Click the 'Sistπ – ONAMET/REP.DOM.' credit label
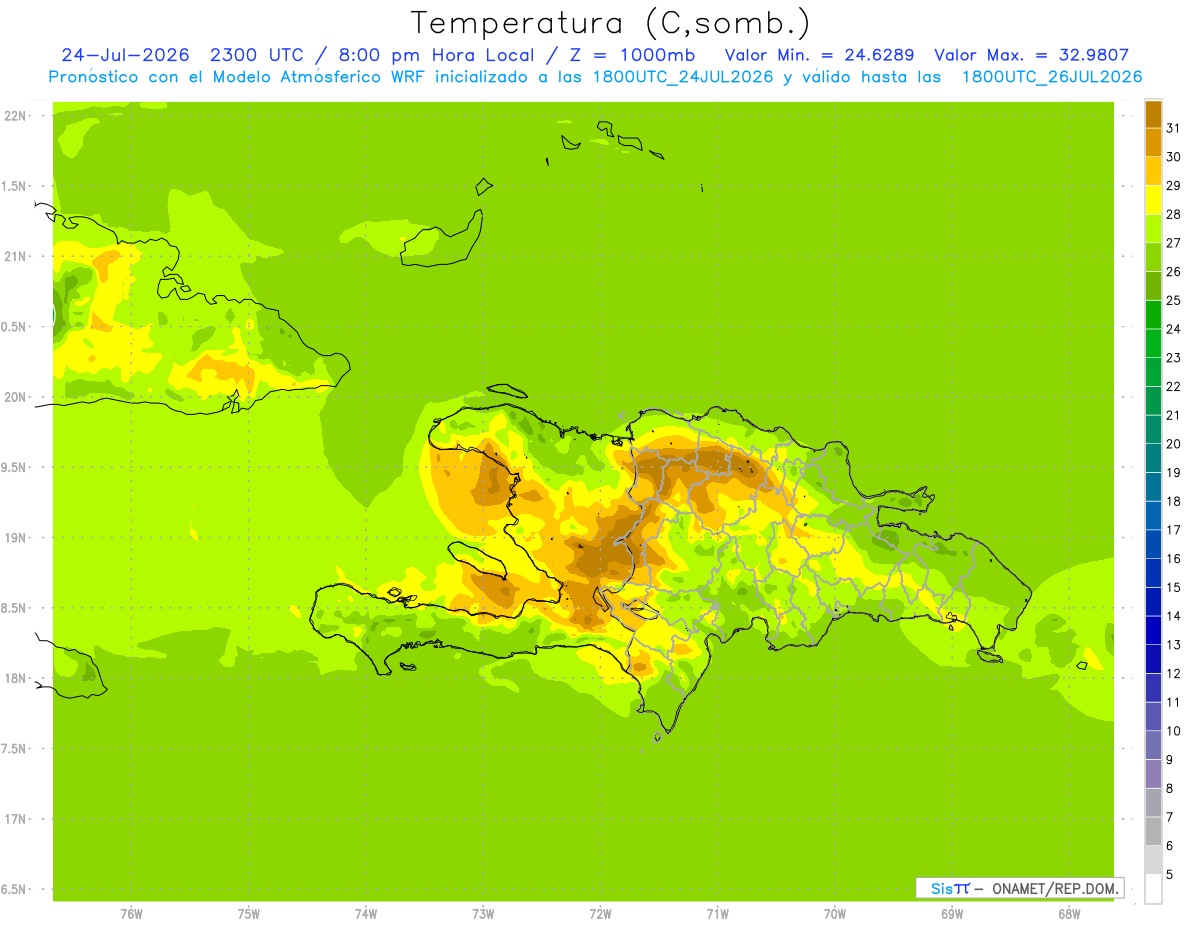Viewport: 1200px width, 927px height. point(1019,888)
